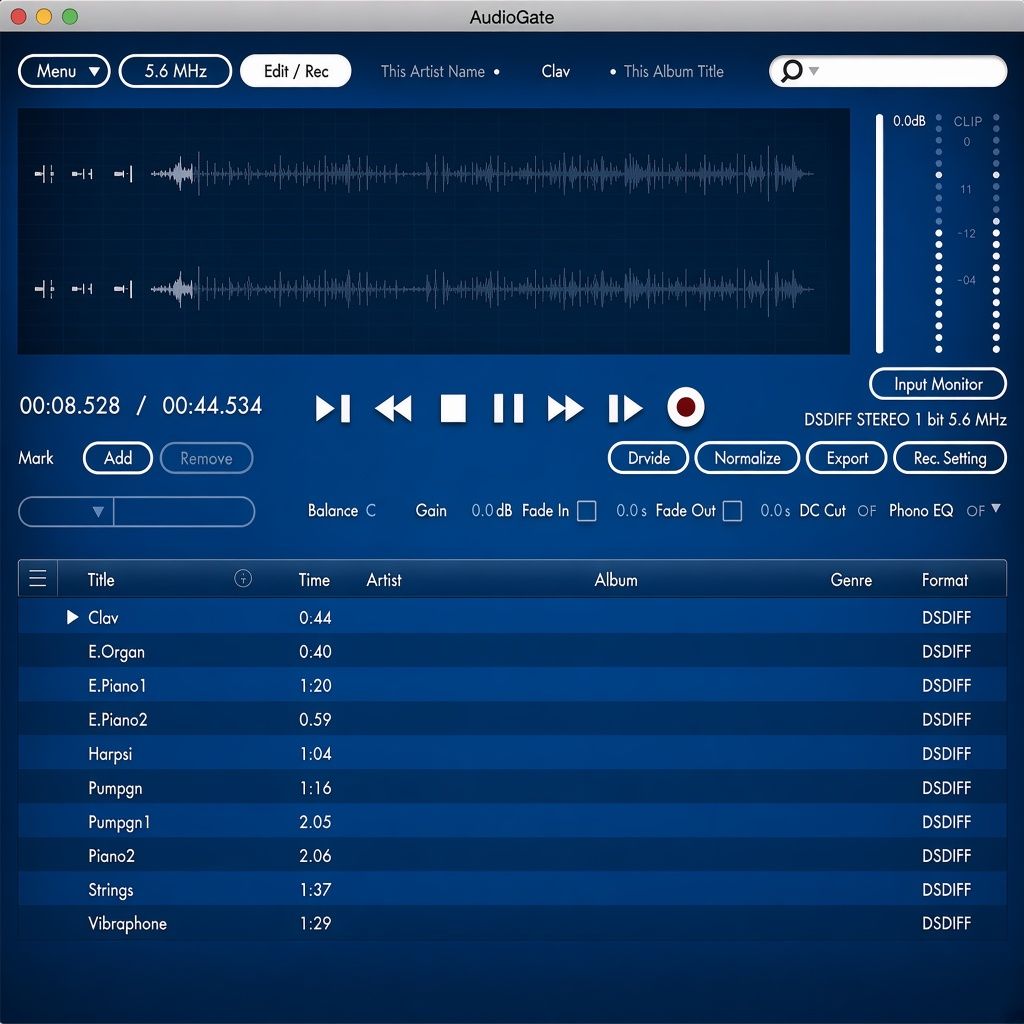Click This Album Title field
This screenshot has width=1024, height=1024.
click(673, 71)
